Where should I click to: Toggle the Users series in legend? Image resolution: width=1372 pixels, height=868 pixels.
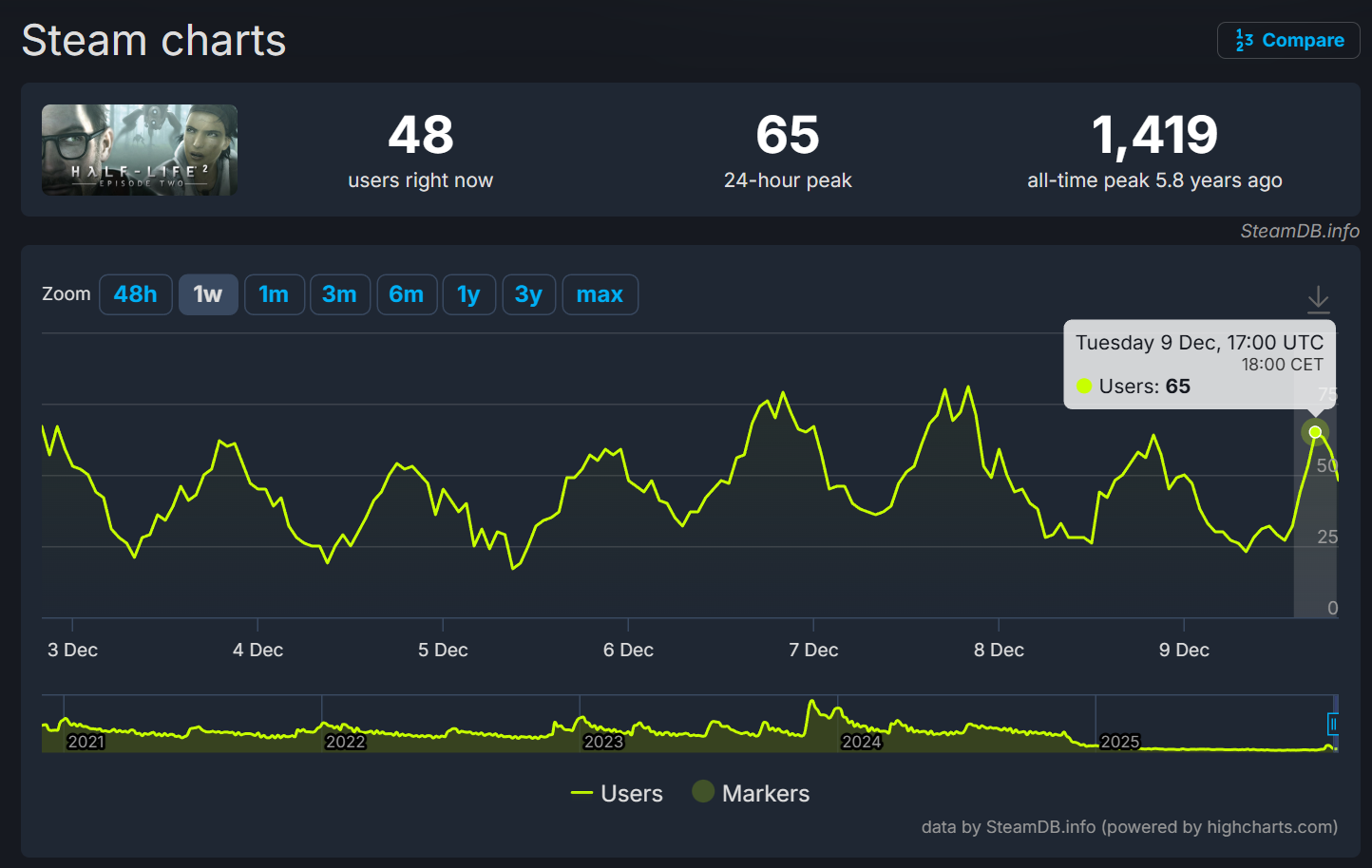point(617,793)
